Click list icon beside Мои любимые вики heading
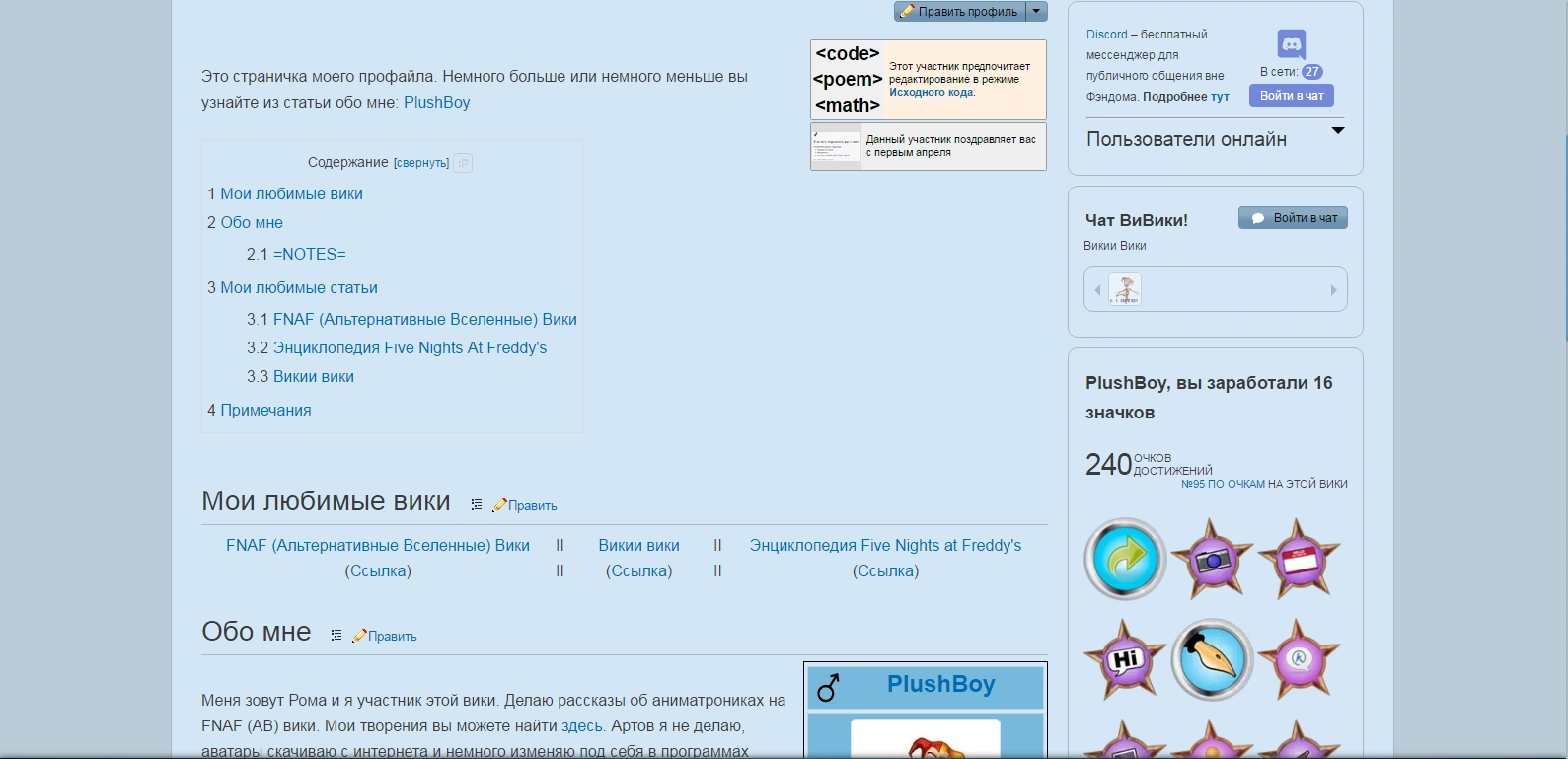 pos(477,505)
